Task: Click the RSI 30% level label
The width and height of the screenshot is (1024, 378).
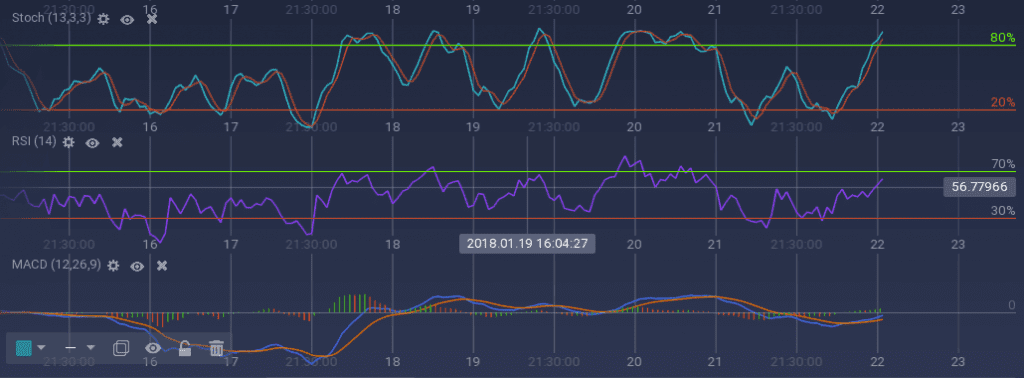Action: pos(1002,211)
